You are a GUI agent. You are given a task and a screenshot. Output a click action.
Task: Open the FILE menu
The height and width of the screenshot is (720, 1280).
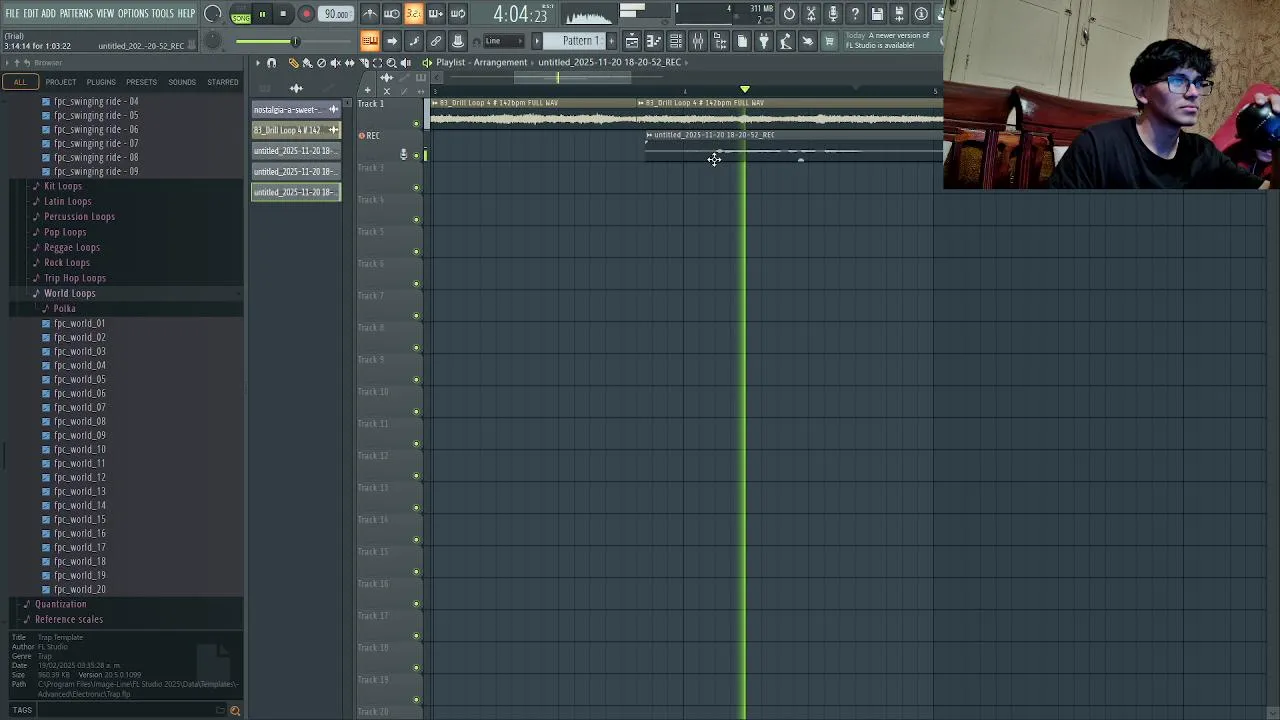pos(13,13)
